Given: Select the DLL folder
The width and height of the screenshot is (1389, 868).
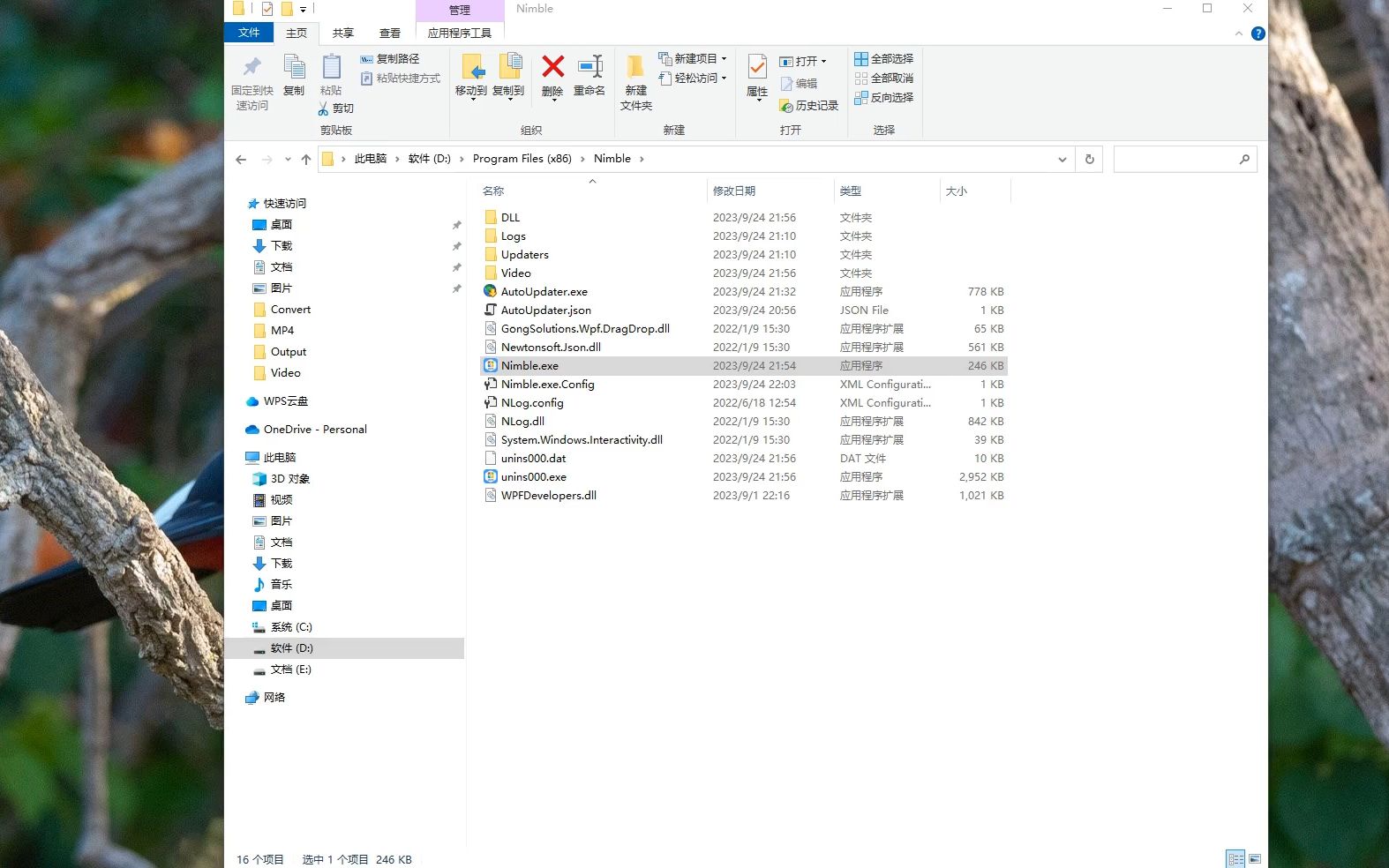Looking at the screenshot, I should [510, 218].
